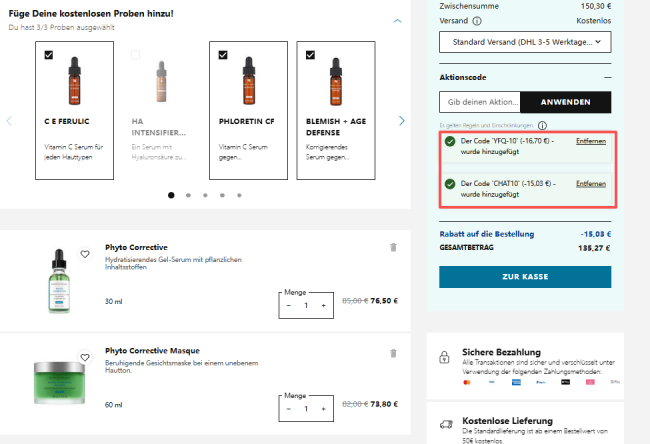This screenshot has width=650, height=444.
Task: Add Phyto Corrective serum to wishlist heart
Action: coord(85,254)
